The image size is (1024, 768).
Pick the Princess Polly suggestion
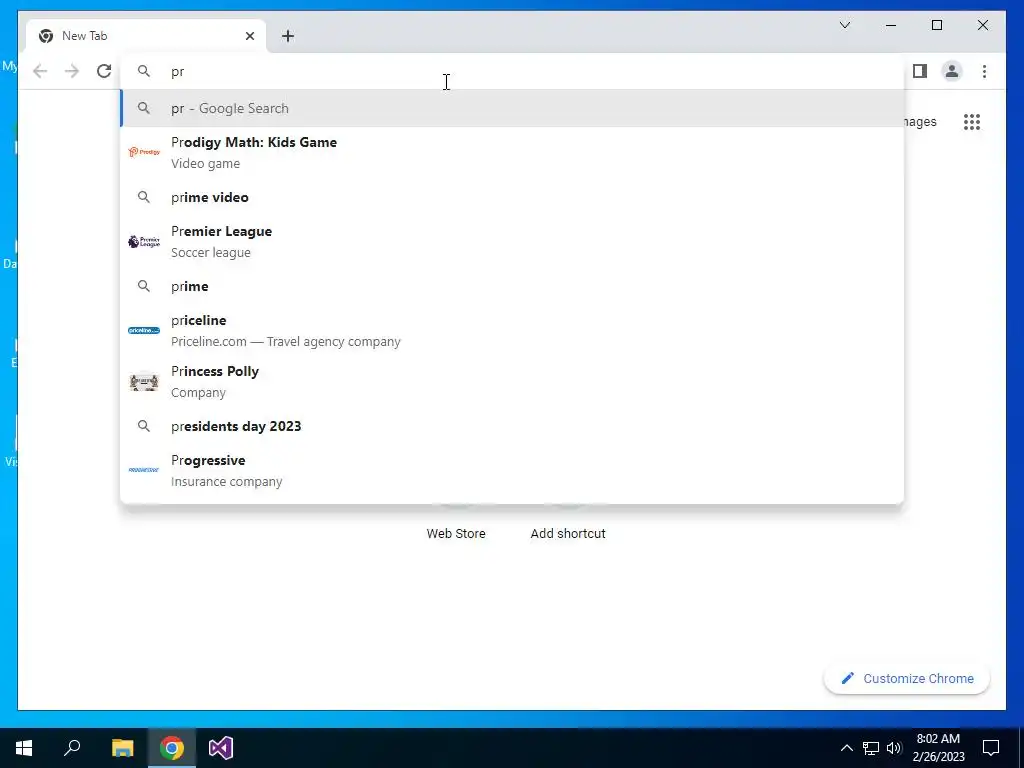click(x=512, y=381)
